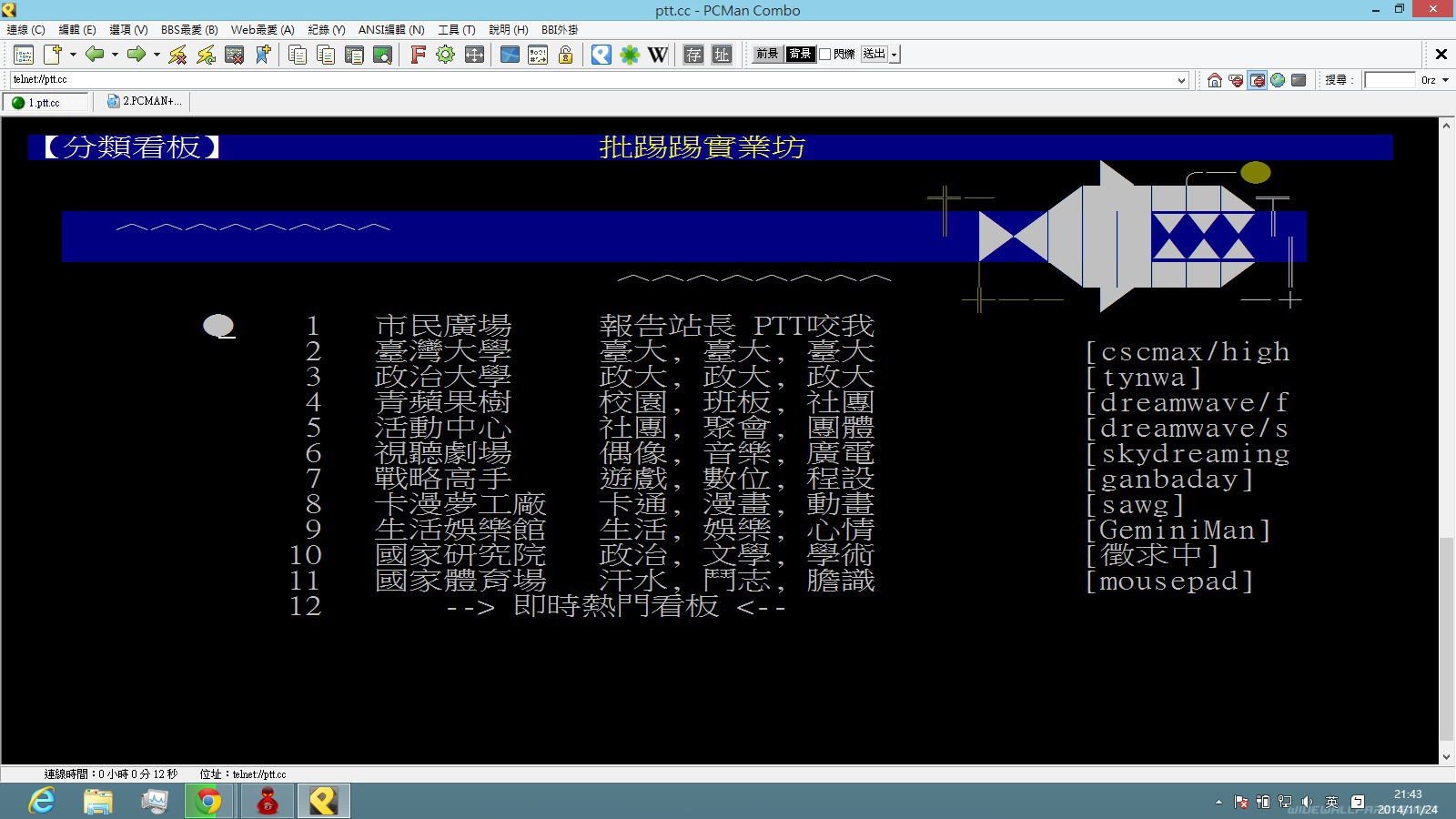This screenshot has height=819, width=1456.
Task: Click the select-all document icon
Action: 354,55
